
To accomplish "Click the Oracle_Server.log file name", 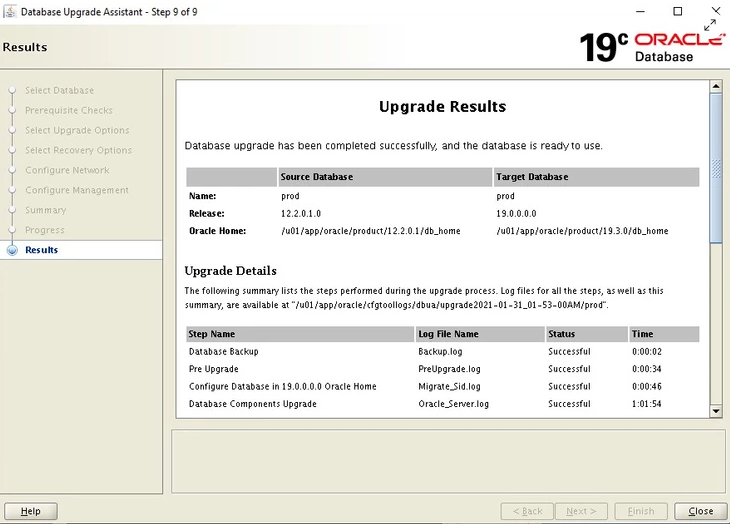I will point(453,404).
